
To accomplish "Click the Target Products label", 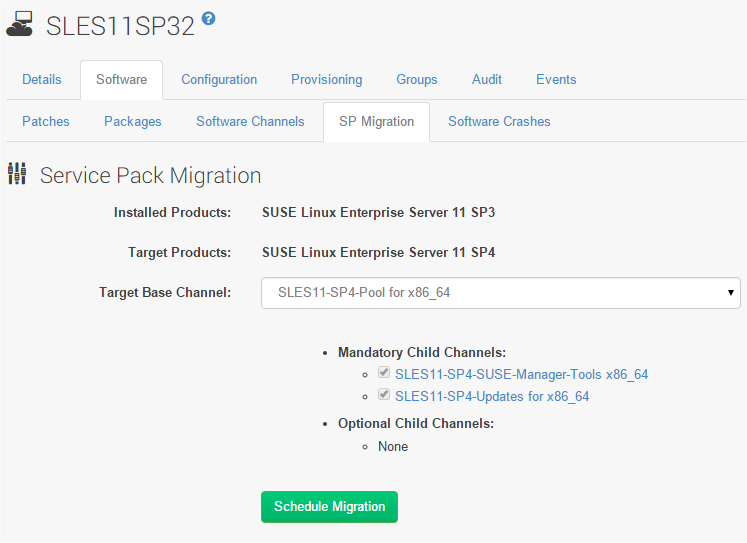I will coord(180,252).
